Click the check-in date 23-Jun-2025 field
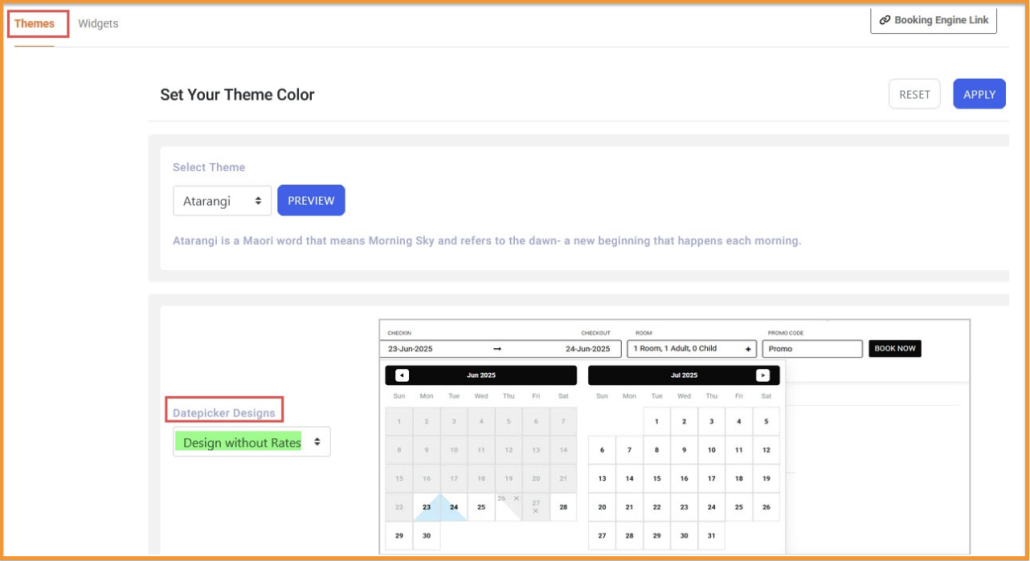Image resolution: width=1030 pixels, height=561 pixels. click(x=411, y=349)
